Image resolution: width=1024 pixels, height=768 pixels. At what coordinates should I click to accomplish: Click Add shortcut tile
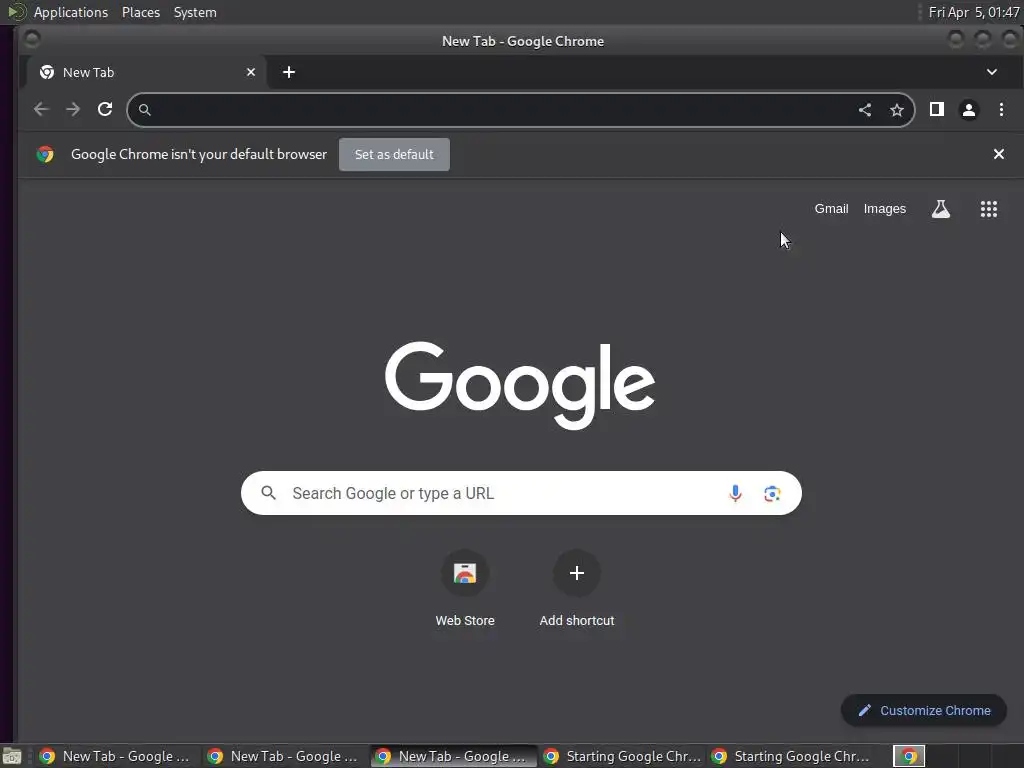pyautogui.click(x=577, y=588)
